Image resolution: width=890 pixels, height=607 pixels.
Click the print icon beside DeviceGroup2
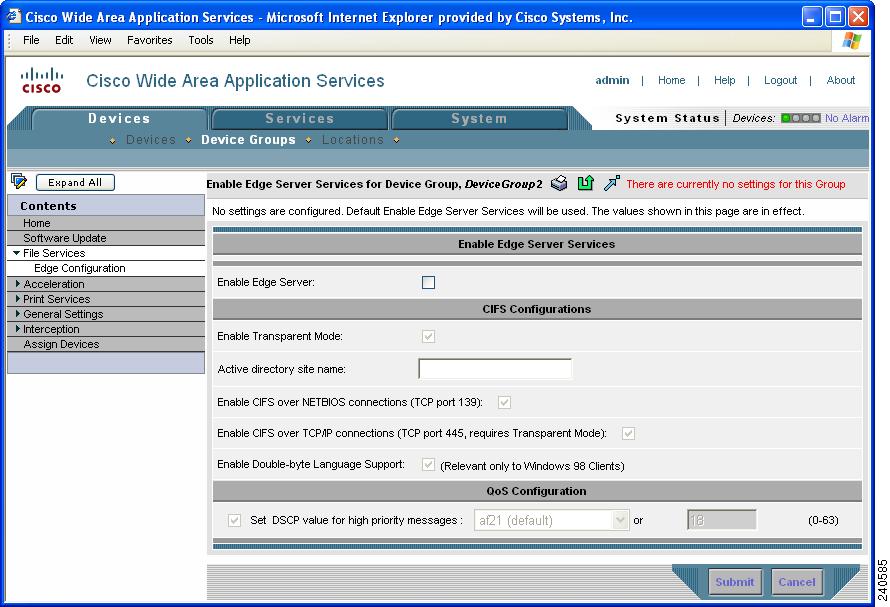tap(559, 183)
